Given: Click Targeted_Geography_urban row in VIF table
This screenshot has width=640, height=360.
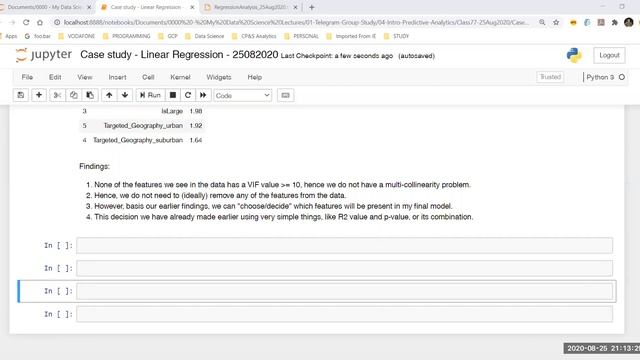Looking at the screenshot, I should coord(142,125).
